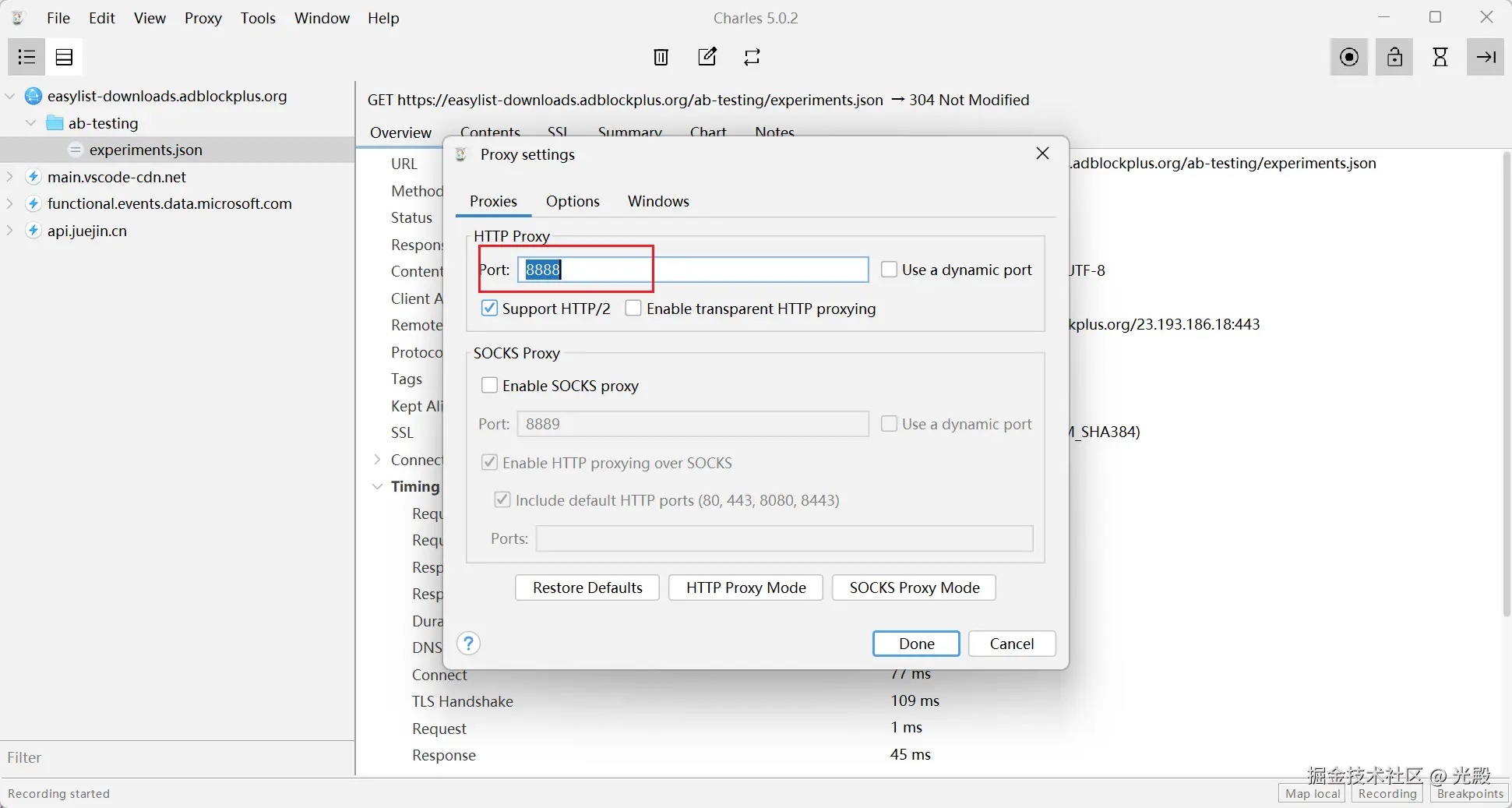The height and width of the screenshot is (808, 1512).
Task: Click the Charles app icon in title bar
Action: coord(18,17)
